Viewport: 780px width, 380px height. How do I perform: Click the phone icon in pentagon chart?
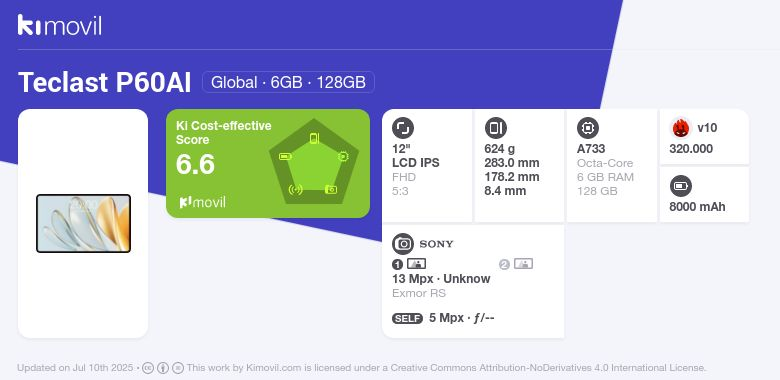click(314, 138)
